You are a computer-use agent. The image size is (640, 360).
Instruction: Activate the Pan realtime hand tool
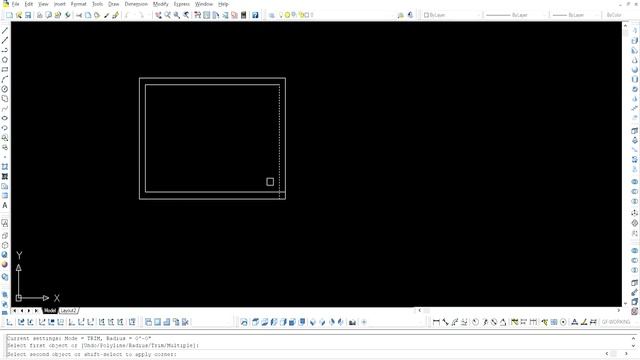(x=158, y=15)
